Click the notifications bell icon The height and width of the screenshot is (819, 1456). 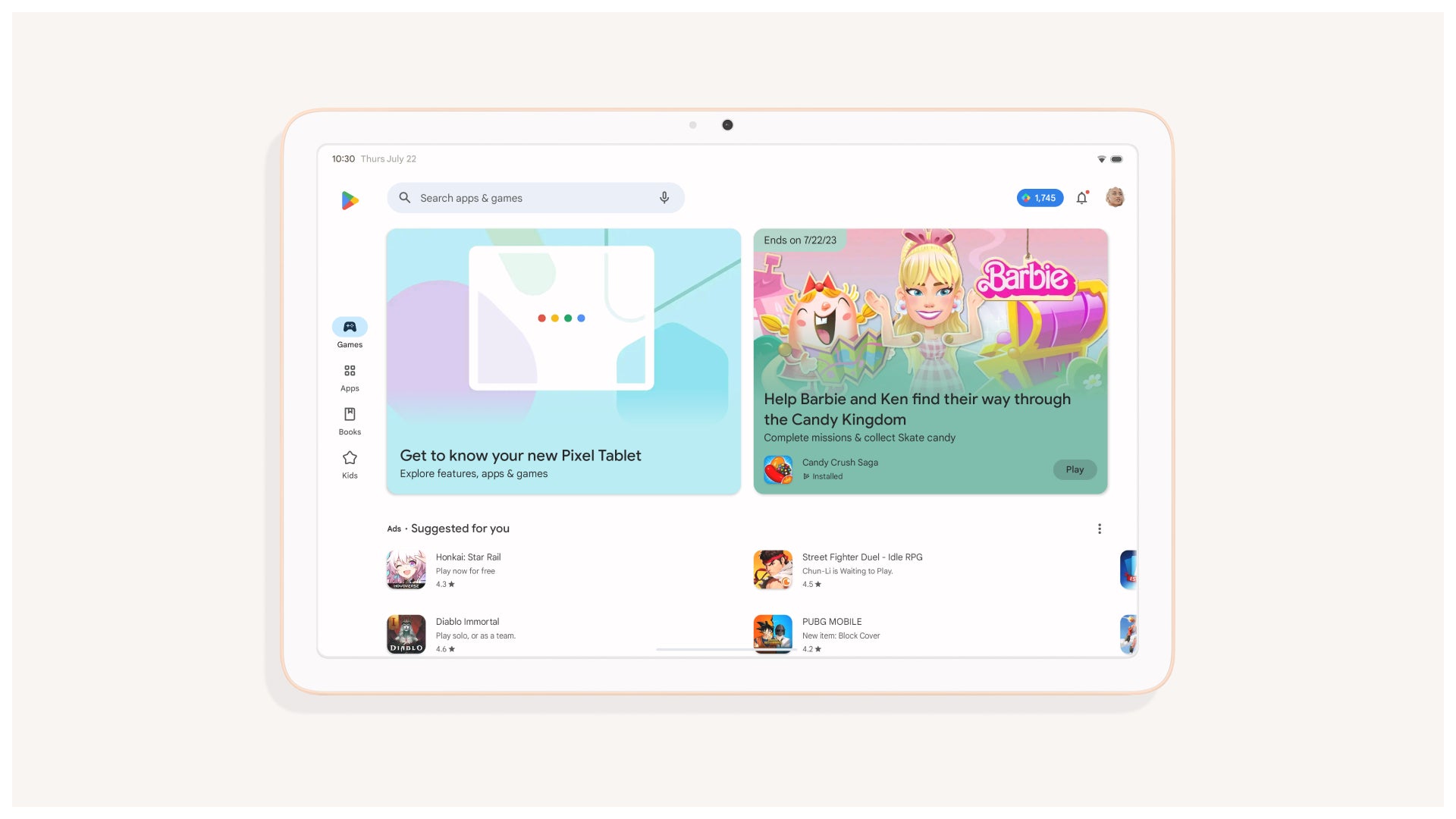(1082, 197)
